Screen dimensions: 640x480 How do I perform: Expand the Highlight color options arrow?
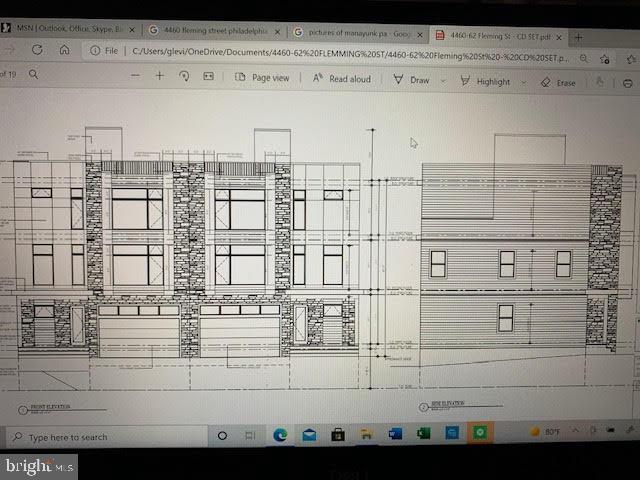click(523, 82)
